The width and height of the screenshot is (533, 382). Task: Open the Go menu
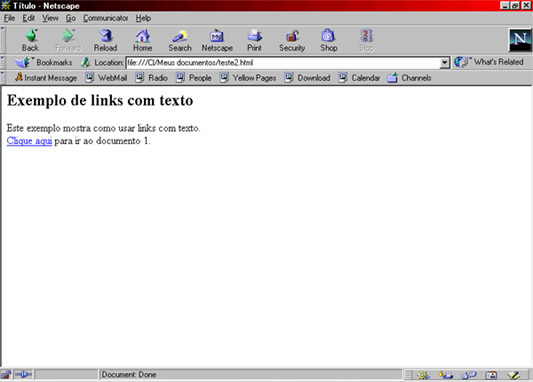(x=71, y=18)
